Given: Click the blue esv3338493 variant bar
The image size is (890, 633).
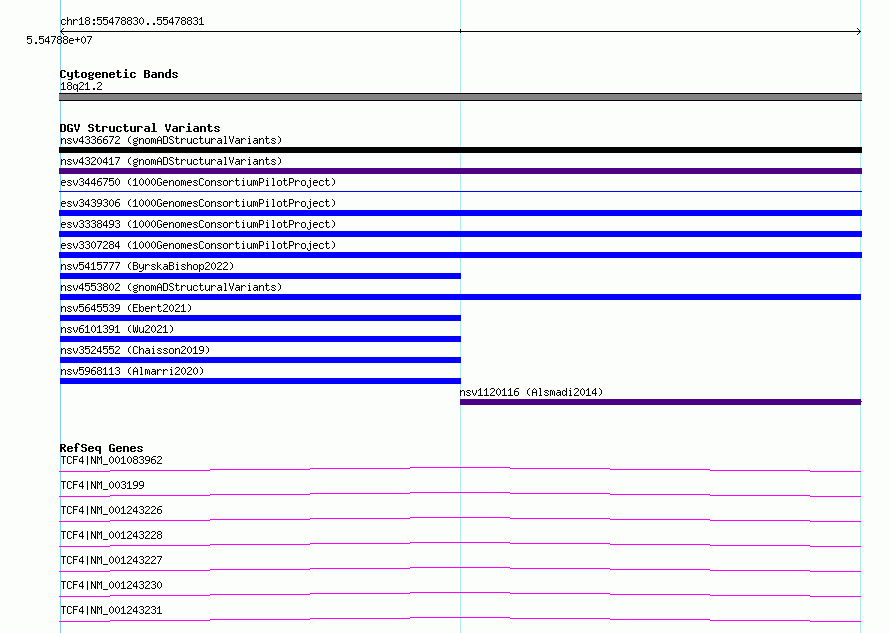Looking at the screenshot, I should pos(460,234).
